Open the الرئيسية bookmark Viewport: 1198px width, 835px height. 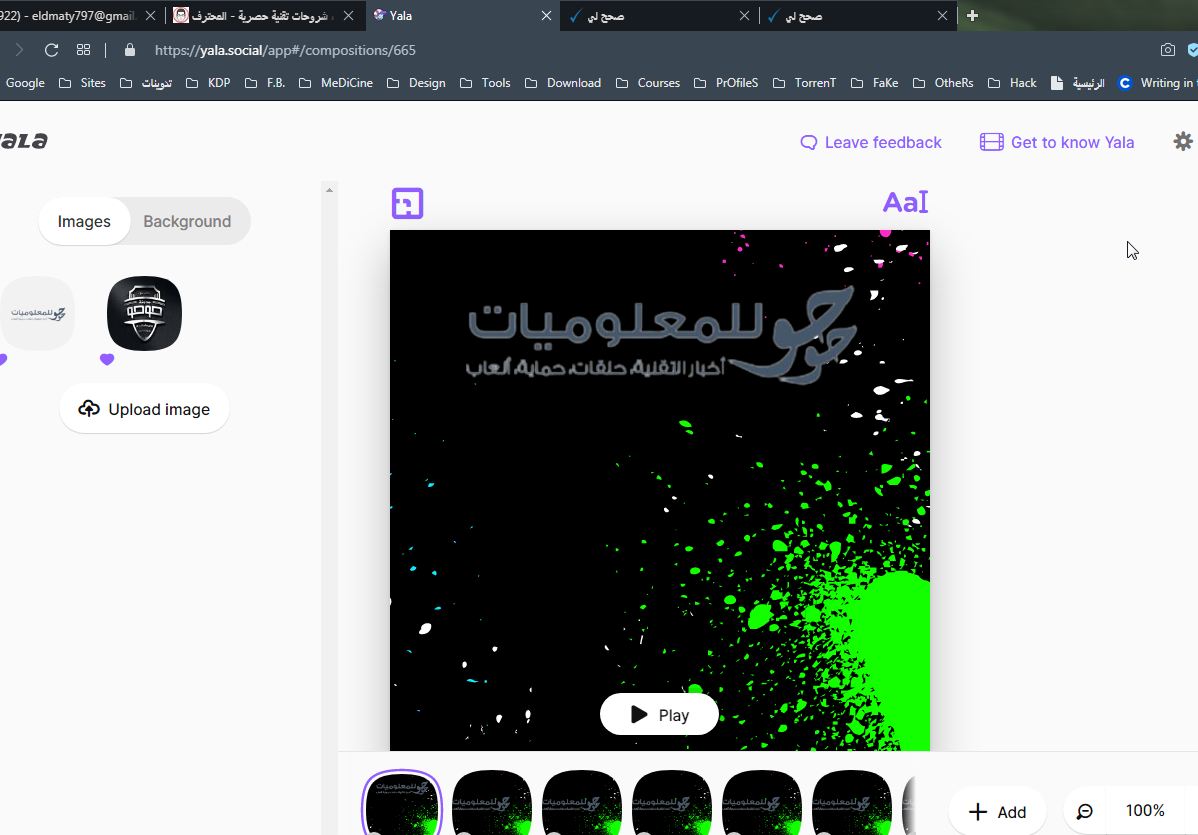[1077, 83]
